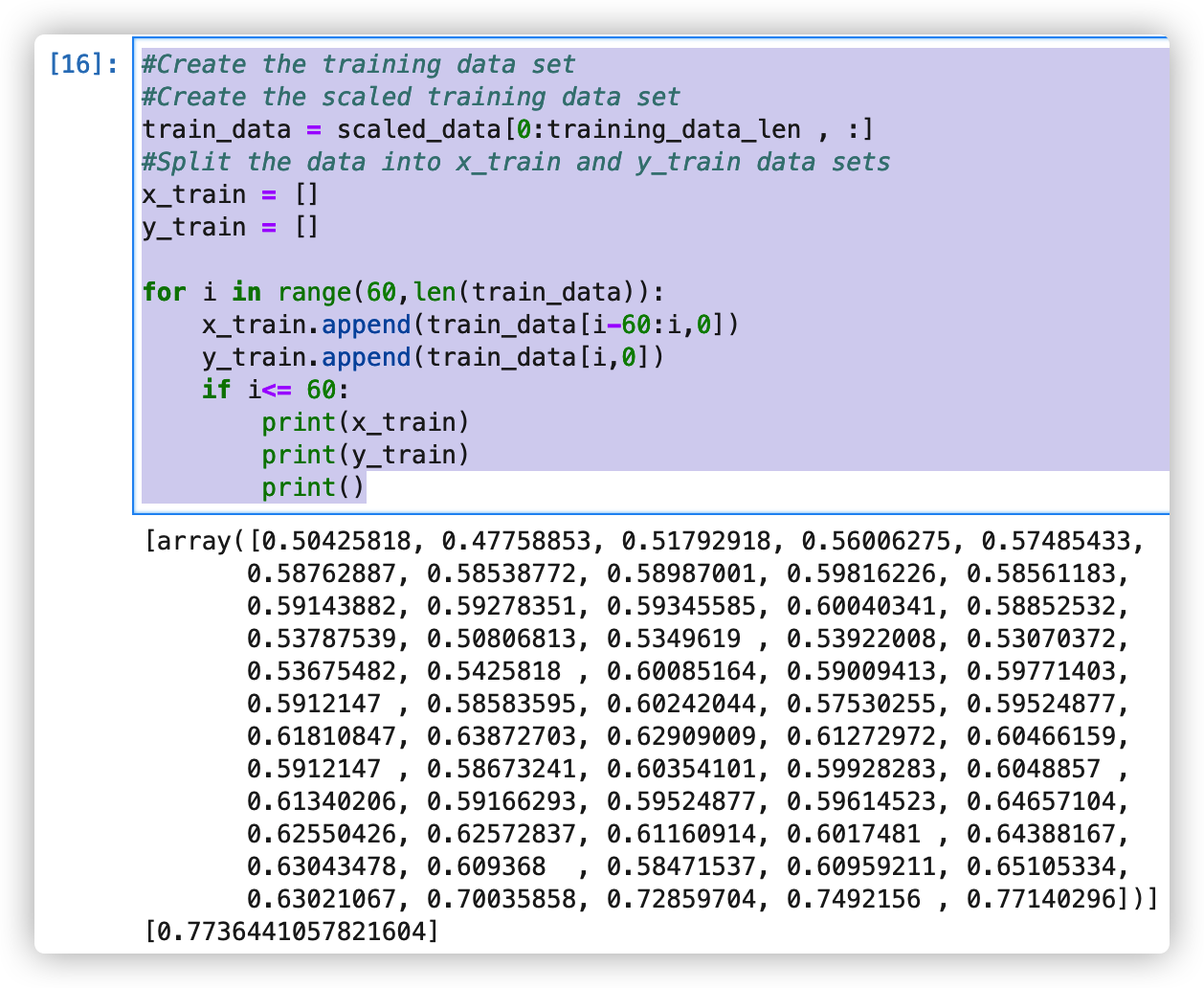Viewport: 1204px width, 988px height.
Task: Click the 'print(y_train)' statement
Action: pos(364,455)
